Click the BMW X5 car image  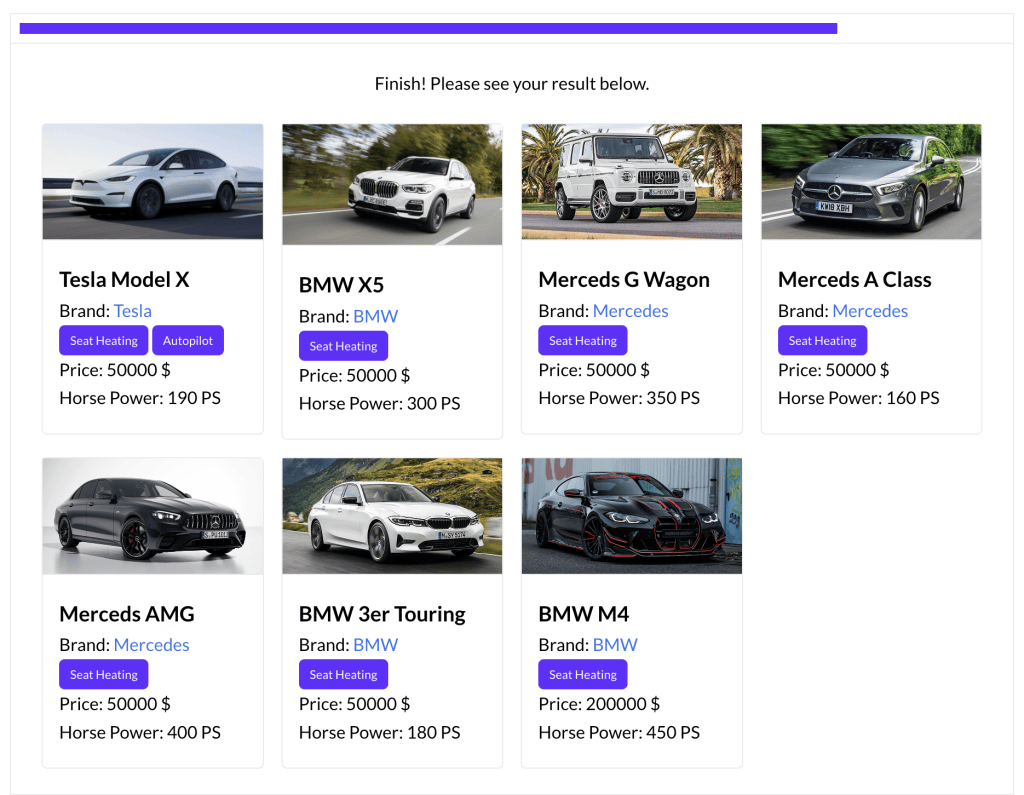click(392, 183)
